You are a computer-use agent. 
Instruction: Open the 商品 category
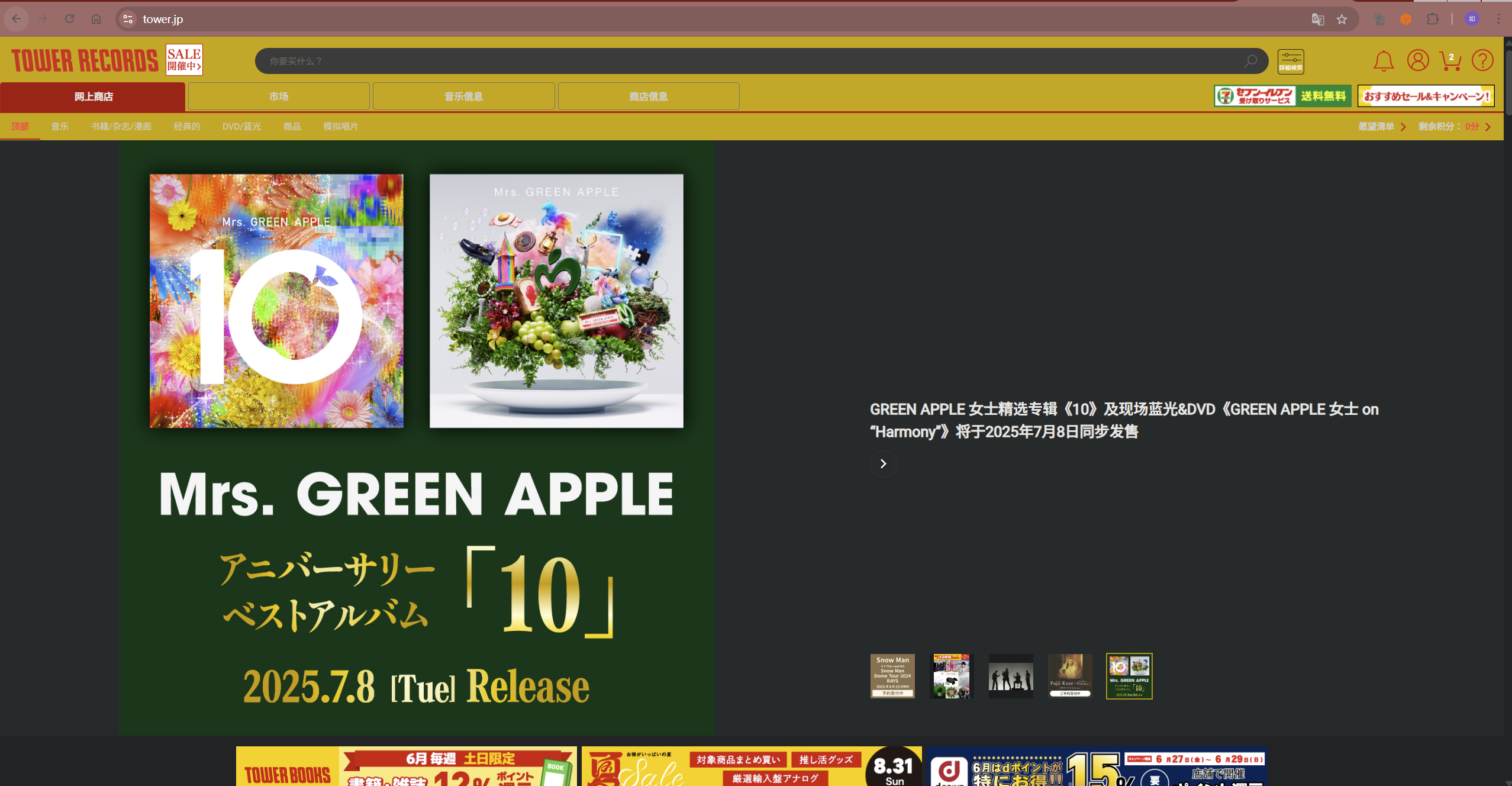[292, 127]
